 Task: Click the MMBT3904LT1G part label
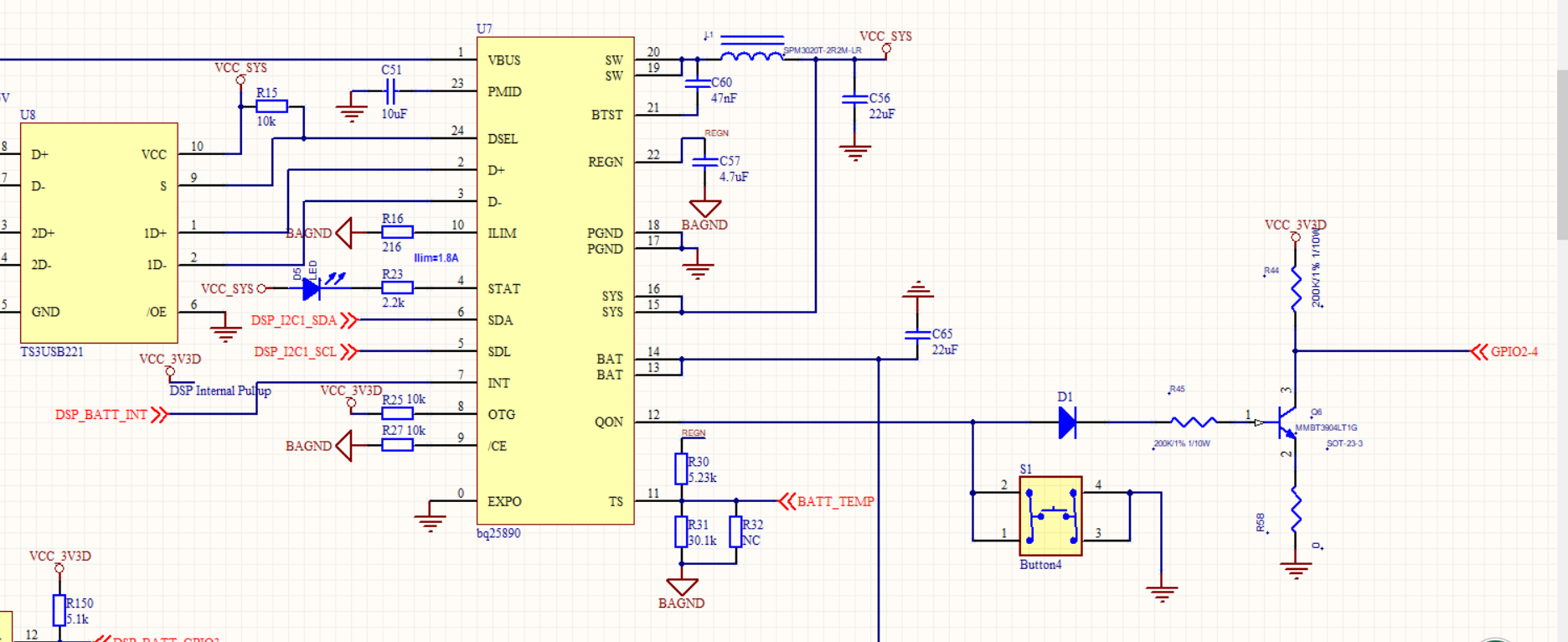1326,427
